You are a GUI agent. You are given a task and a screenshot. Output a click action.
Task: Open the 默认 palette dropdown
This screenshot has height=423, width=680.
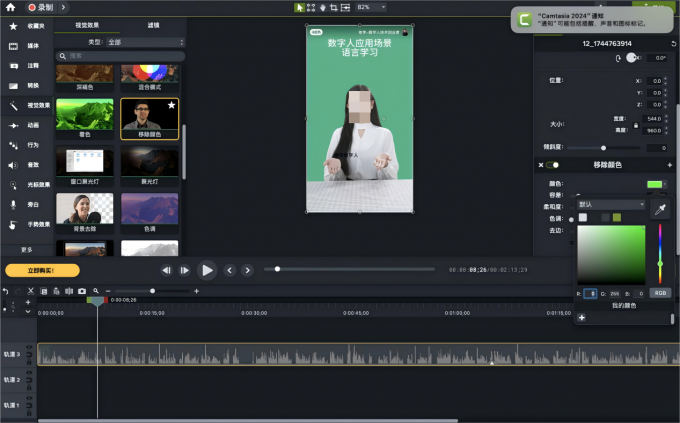611,204
